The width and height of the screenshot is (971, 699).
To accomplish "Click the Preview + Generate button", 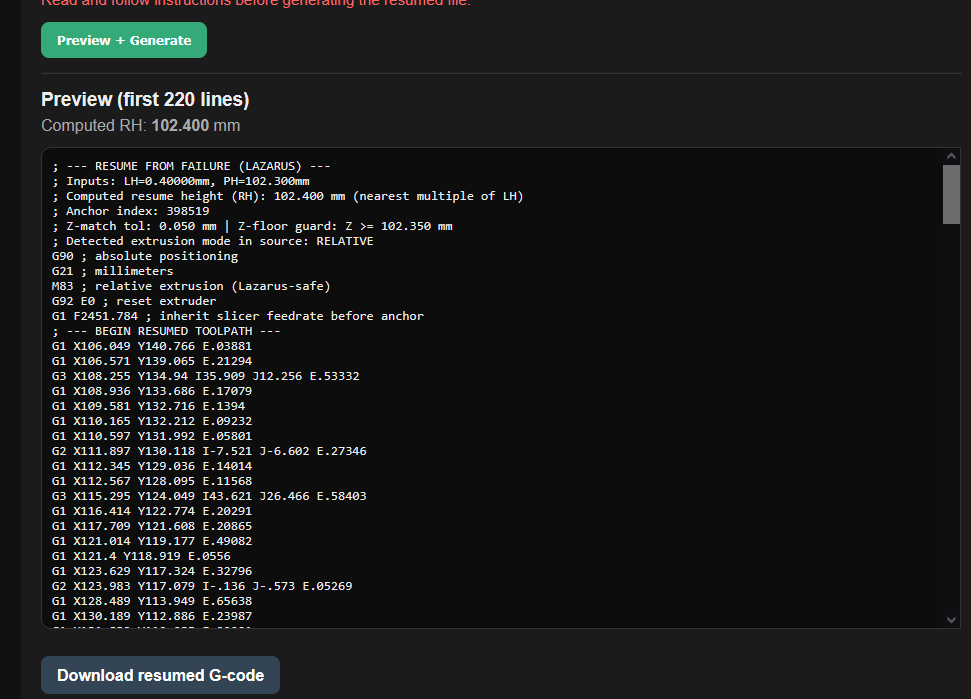I will (x=124, y=40).
